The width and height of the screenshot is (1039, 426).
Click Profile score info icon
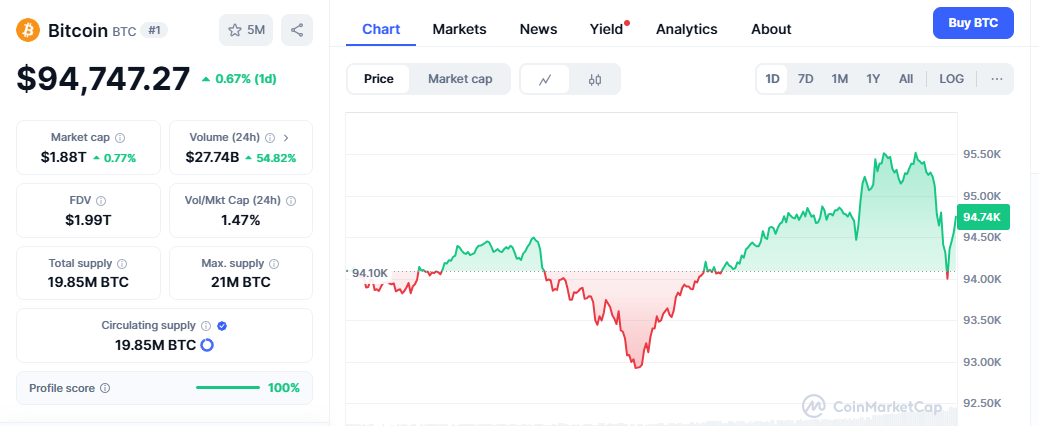105,388
